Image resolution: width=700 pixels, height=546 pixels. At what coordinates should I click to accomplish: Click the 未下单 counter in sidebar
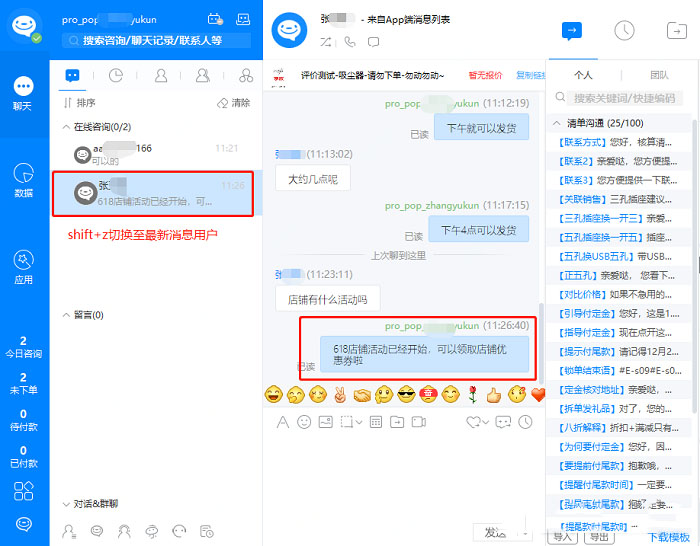(23, 384)
